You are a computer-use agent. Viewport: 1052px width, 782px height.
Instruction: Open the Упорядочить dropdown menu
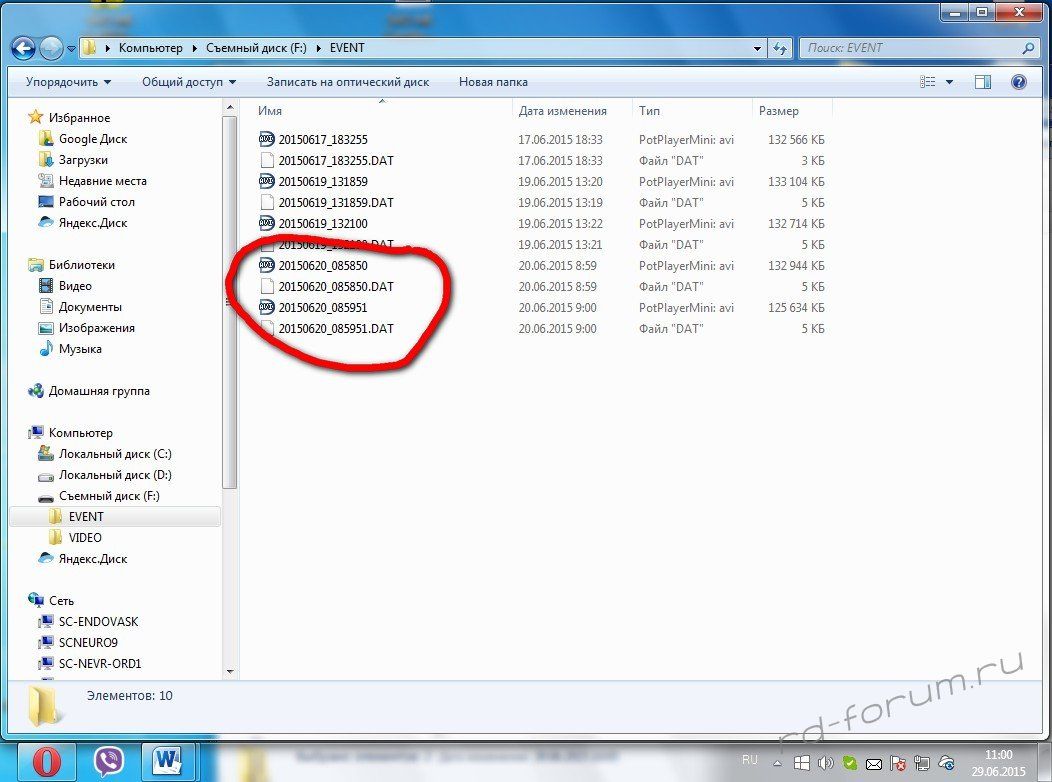(x=68, y=82)
